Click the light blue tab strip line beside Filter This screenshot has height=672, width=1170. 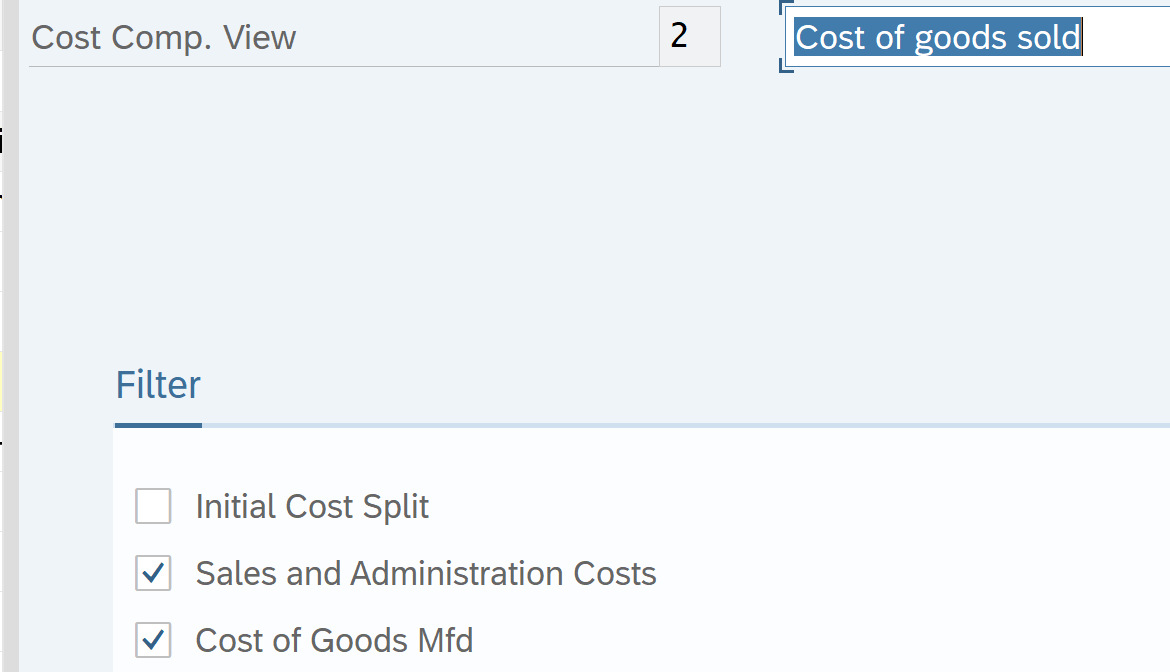click(x=680, y=425)
